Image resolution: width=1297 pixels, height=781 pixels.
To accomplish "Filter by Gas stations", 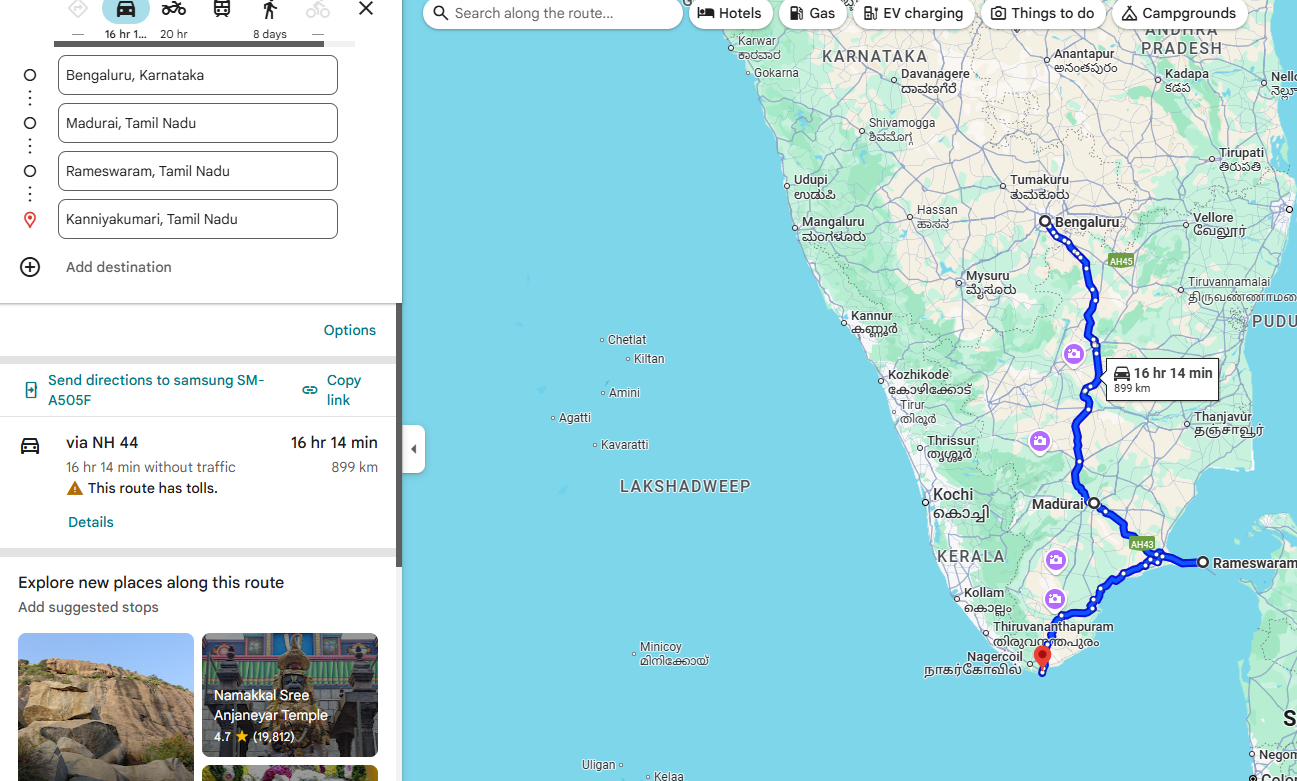I will [x=812, y=13].
